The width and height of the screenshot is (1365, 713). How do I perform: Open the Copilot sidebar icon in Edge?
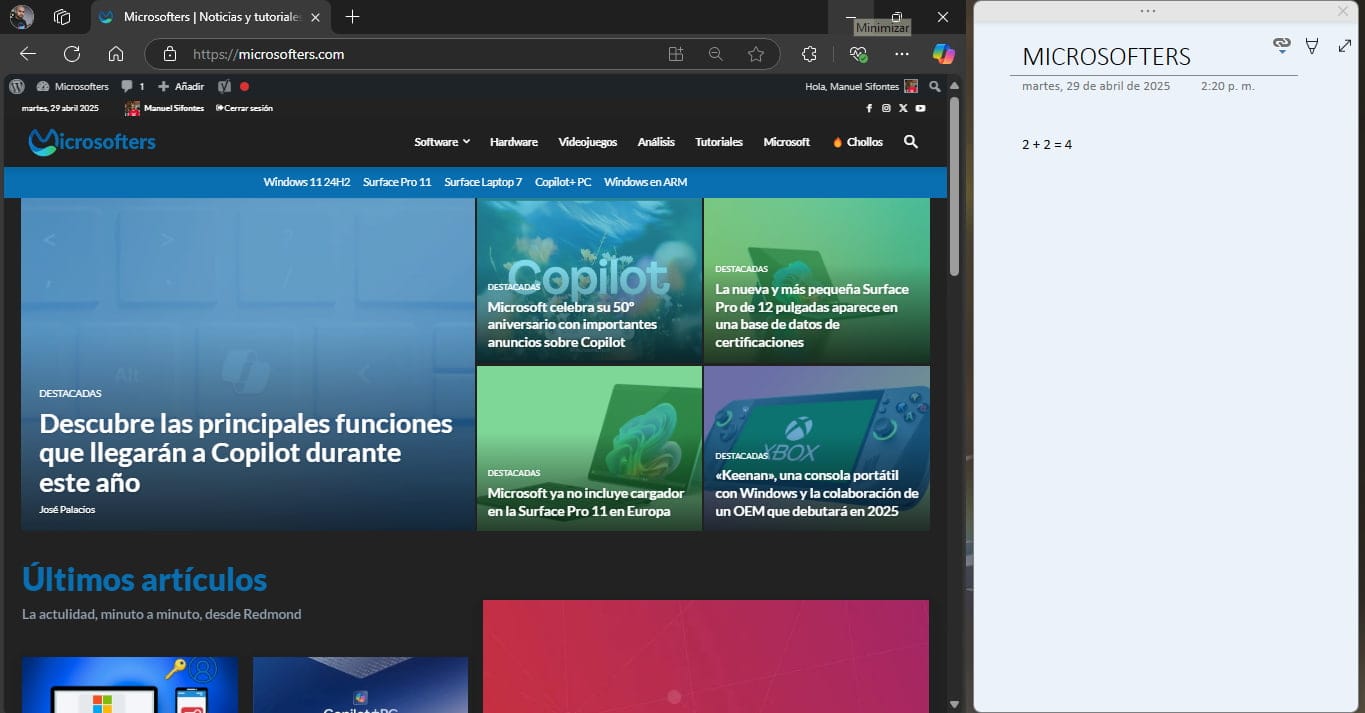pyautogui.click(x=943, y=54)
